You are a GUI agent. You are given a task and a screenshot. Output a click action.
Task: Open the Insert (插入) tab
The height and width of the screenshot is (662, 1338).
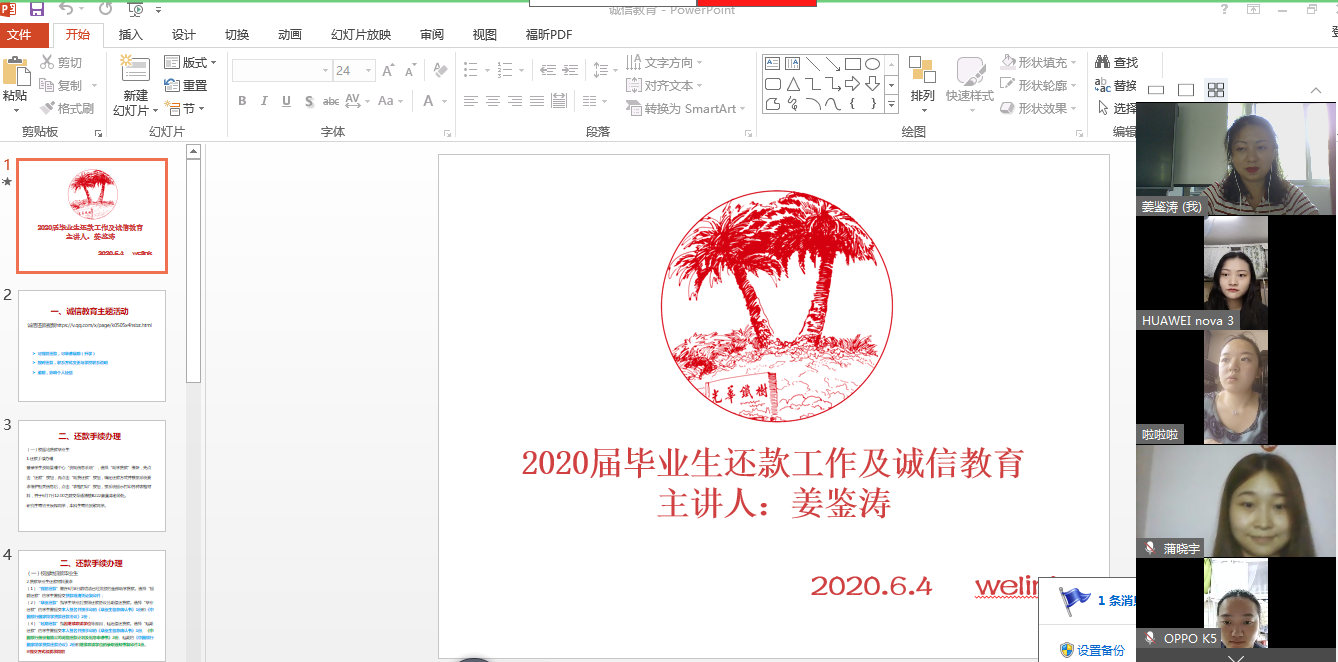click(x=131, y=35)
